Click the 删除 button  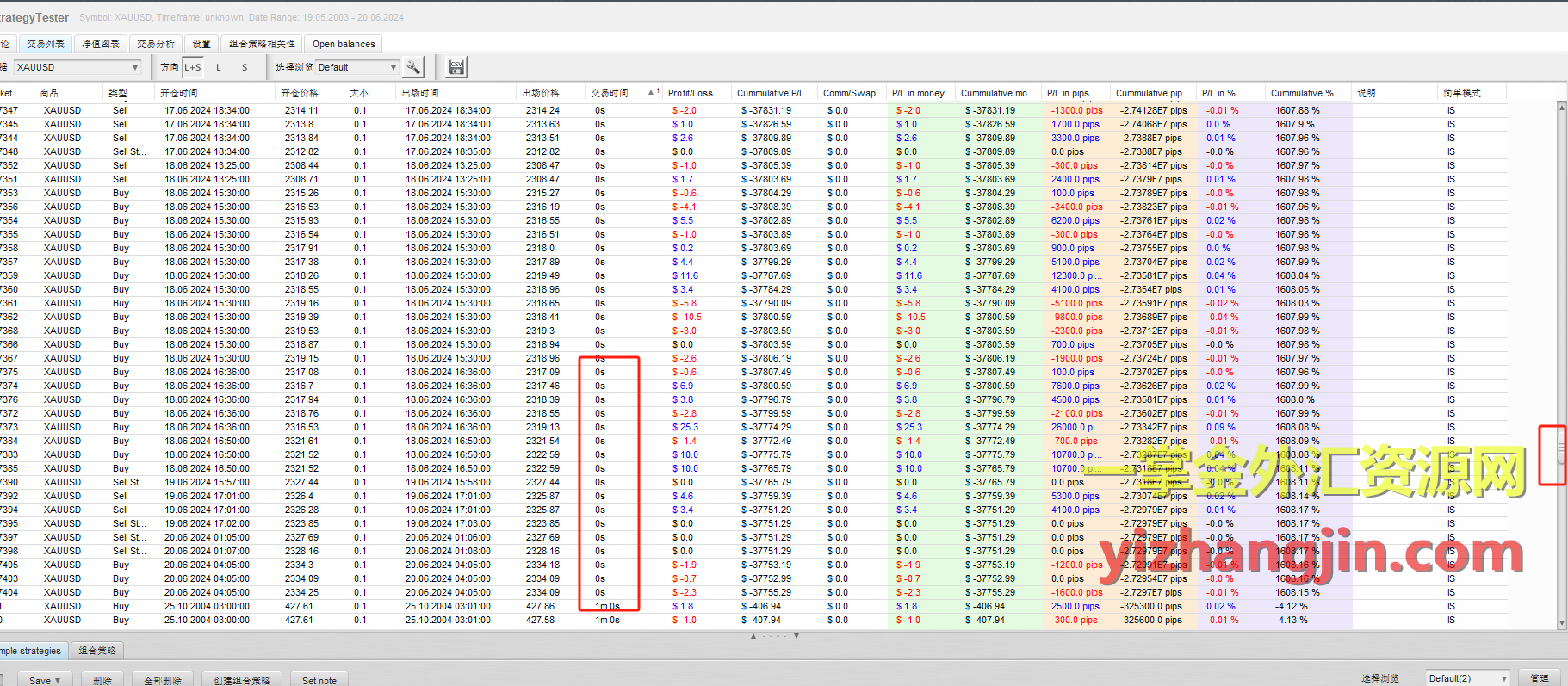coord(102,680)
